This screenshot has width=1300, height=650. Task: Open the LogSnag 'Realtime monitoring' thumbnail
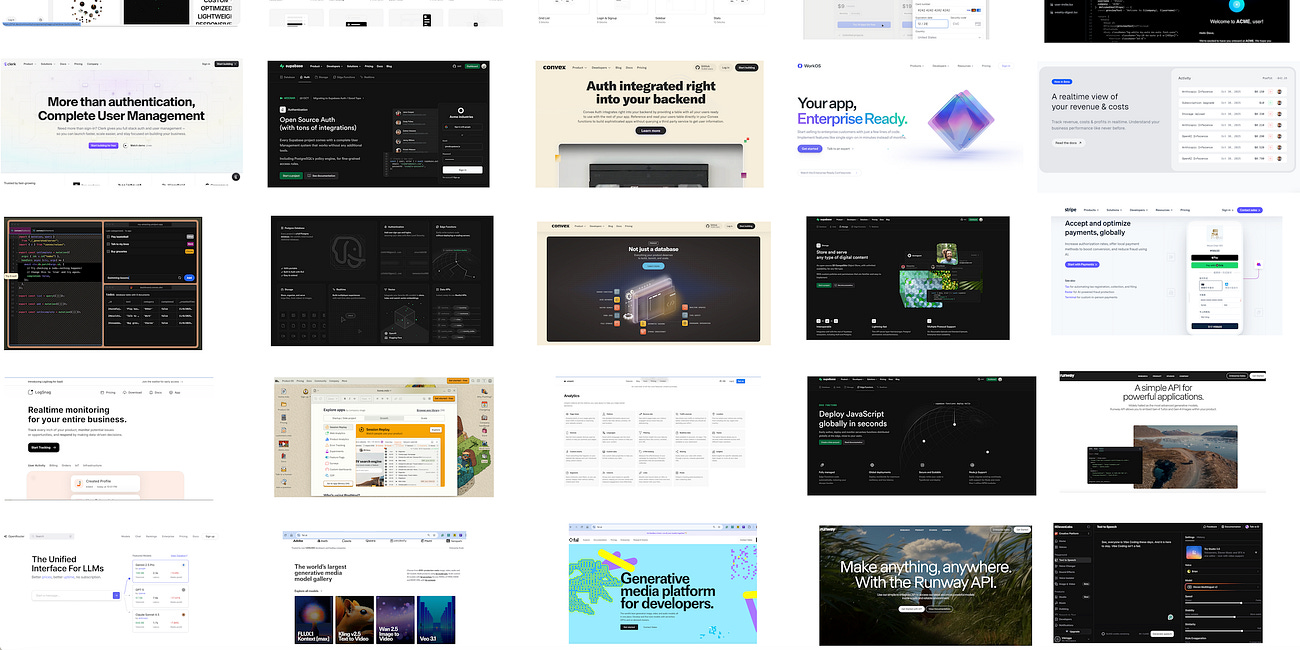[x=109, y=438]
